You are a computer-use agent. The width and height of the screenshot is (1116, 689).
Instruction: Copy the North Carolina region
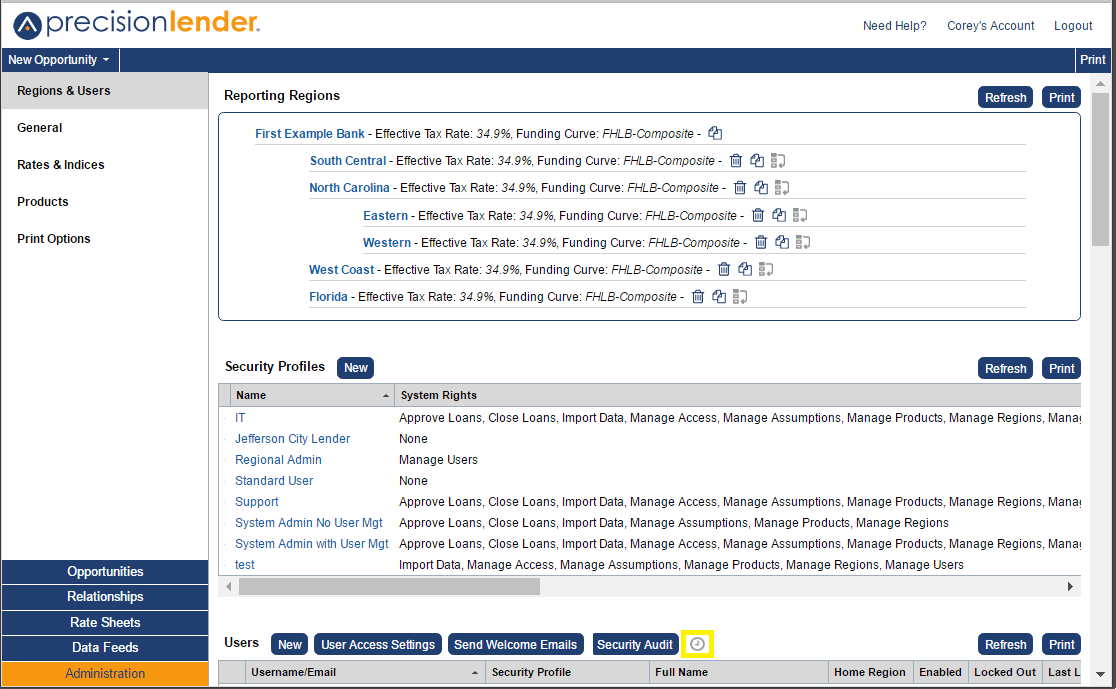point(761,188)
